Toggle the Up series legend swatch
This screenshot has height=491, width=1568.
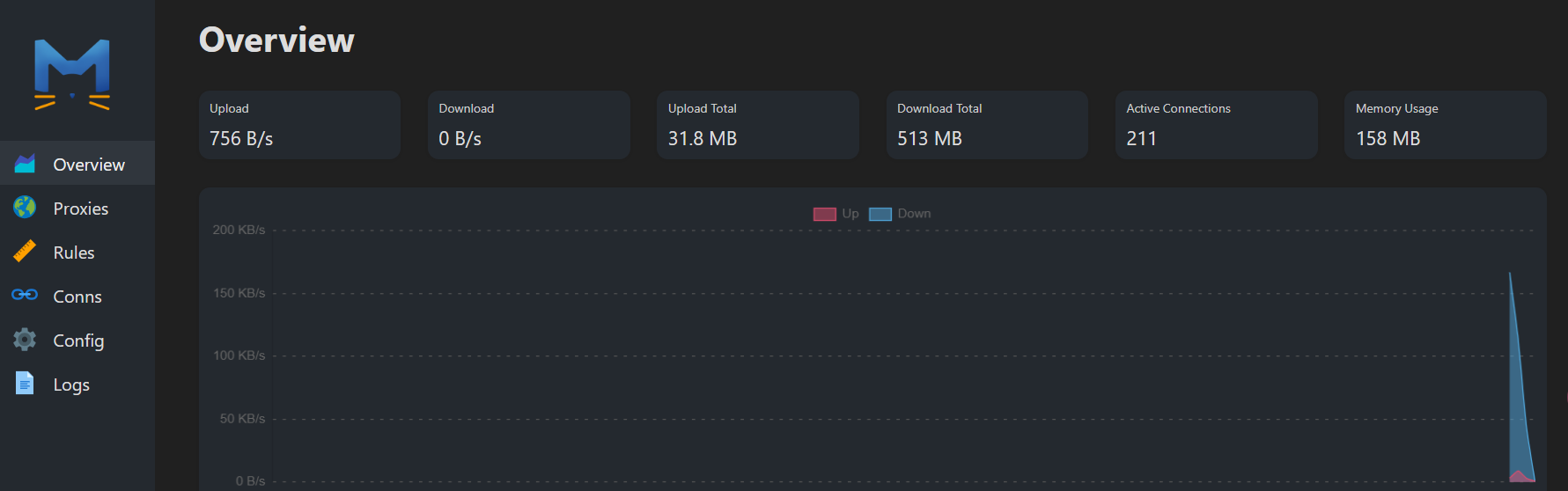click(824, 214)
